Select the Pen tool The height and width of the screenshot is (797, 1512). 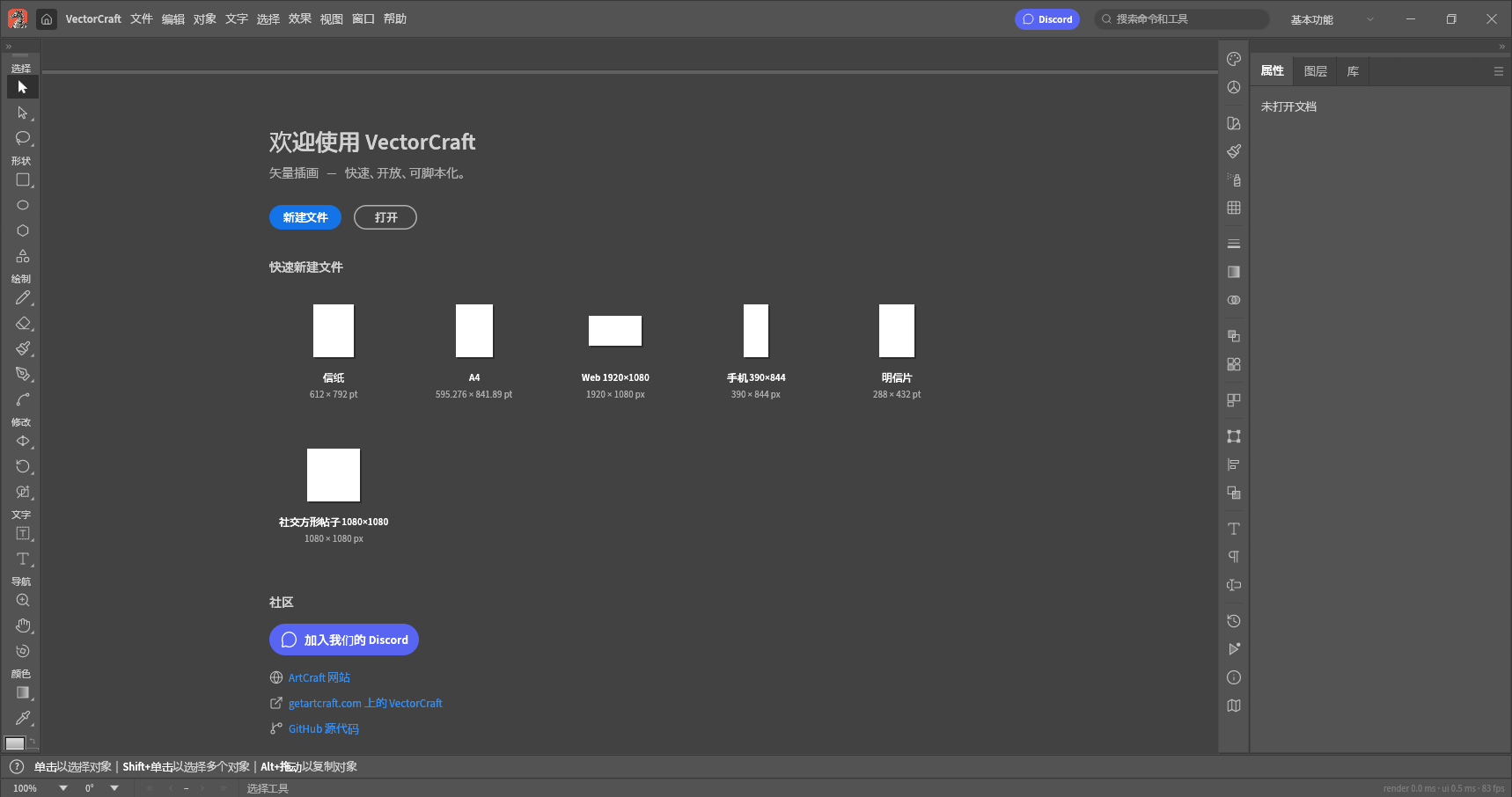[x=23, y=374]
